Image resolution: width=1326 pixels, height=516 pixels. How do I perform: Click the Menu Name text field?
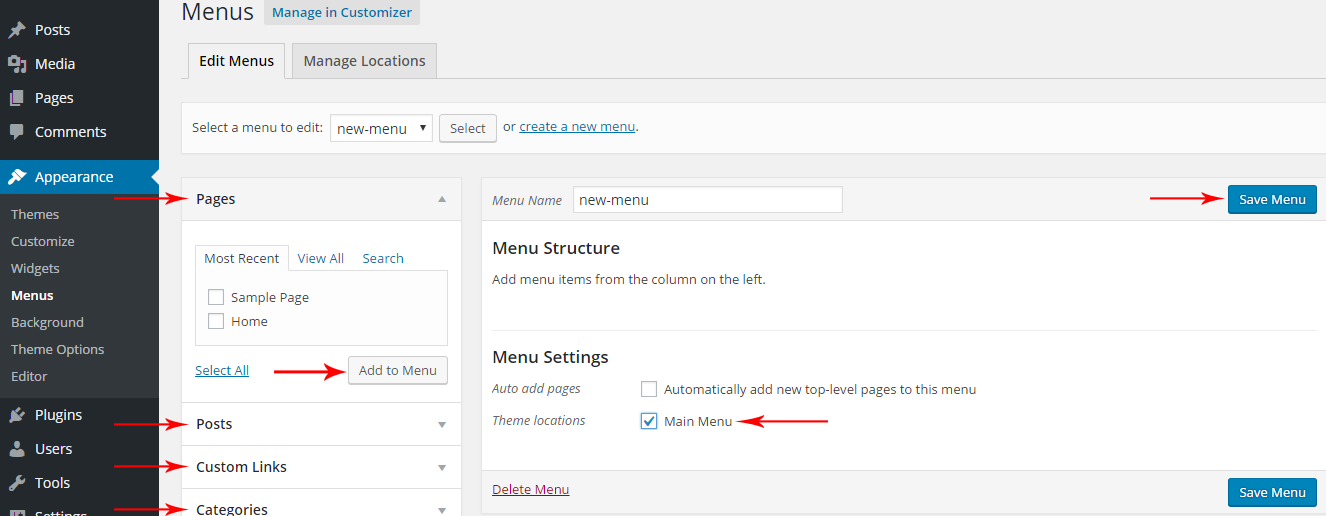(x=707, y=200)
